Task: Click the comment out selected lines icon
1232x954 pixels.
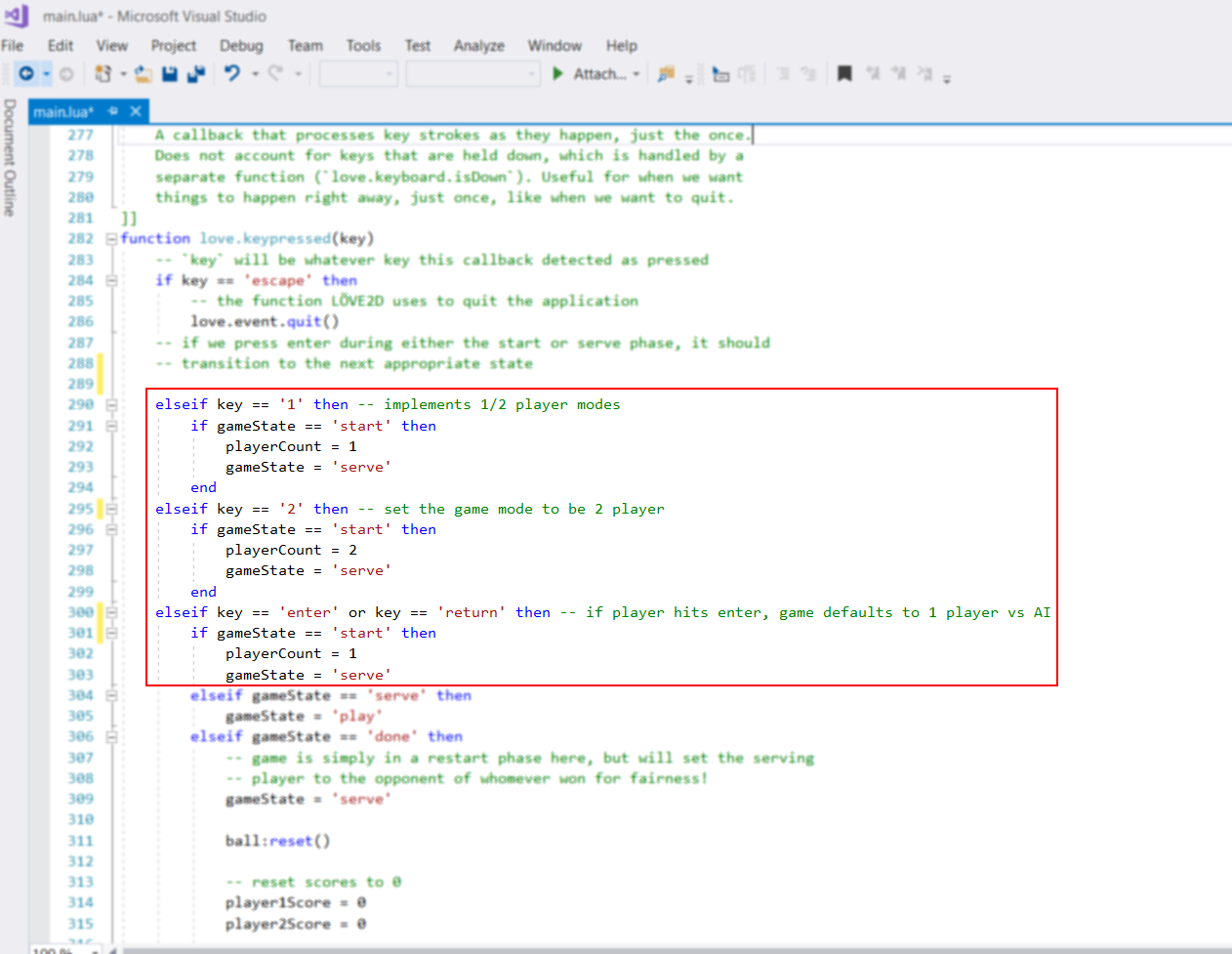Action: click(782, 73)
